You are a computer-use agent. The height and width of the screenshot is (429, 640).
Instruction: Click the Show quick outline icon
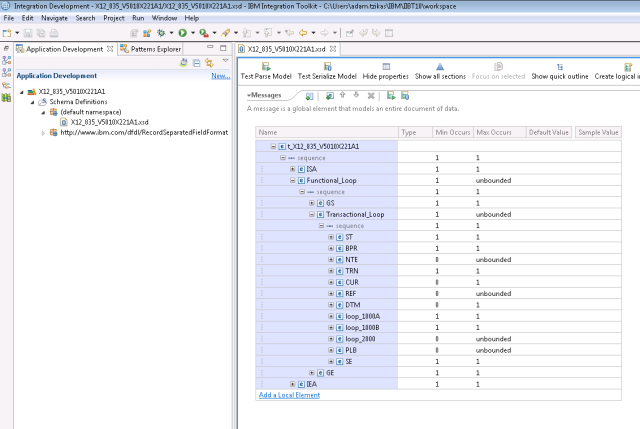[560, 67]
